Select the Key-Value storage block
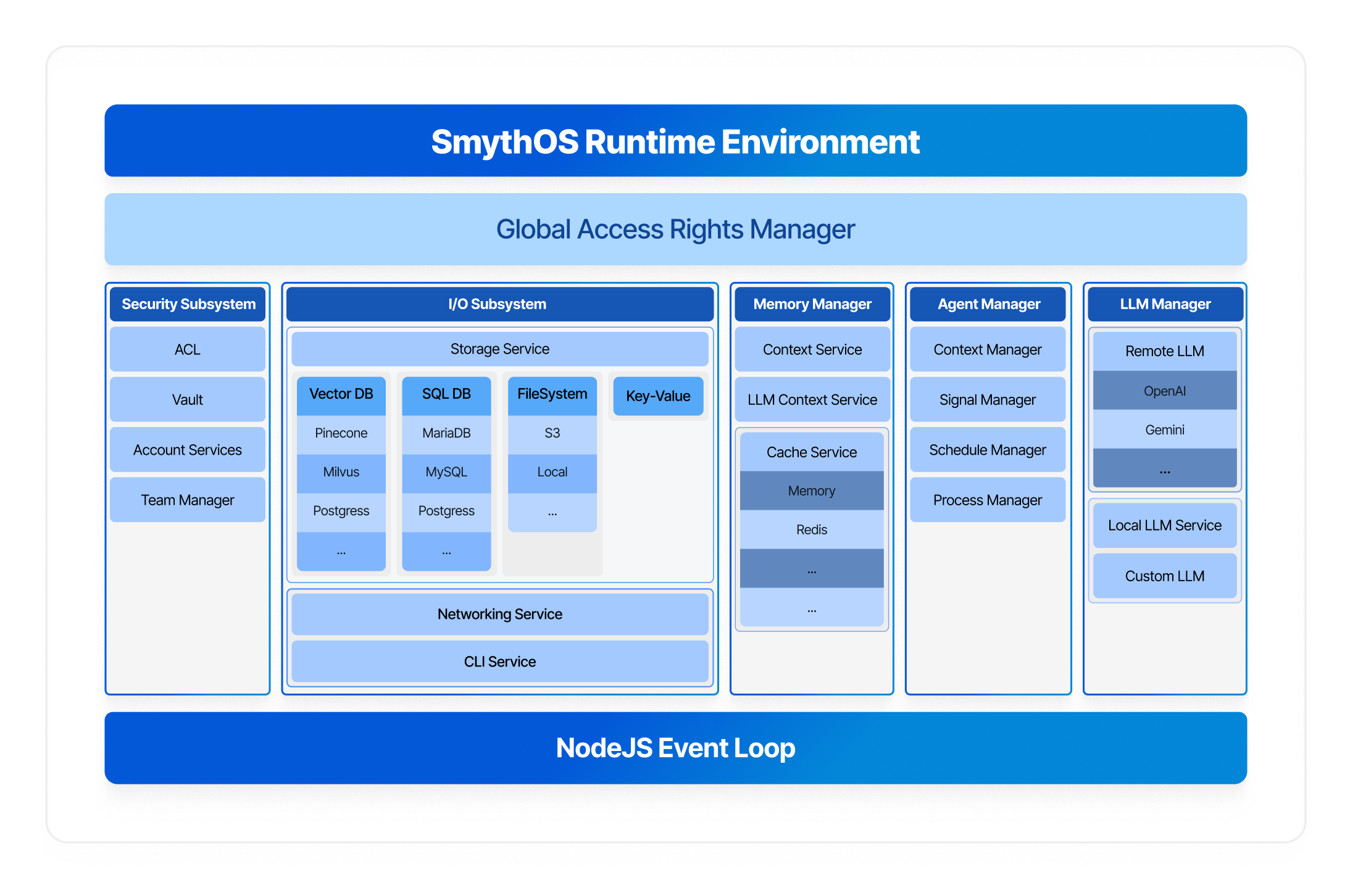The image size is (1350, 896). click(x=658, y=396)
